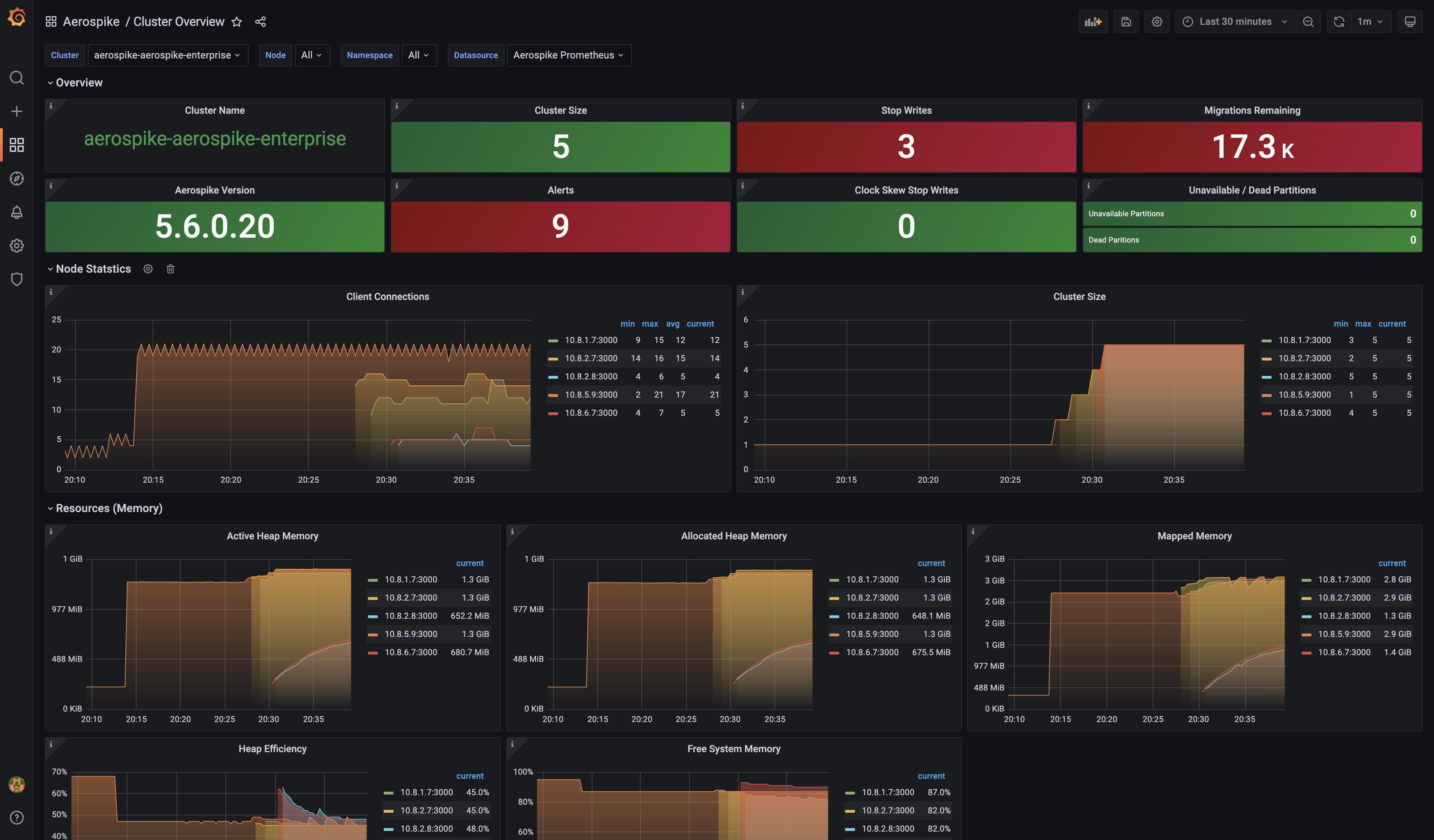Toggle the 10.8.5.9:3000 series in Client Connections legend
1434x840 pixels.
tap(591, 395)
